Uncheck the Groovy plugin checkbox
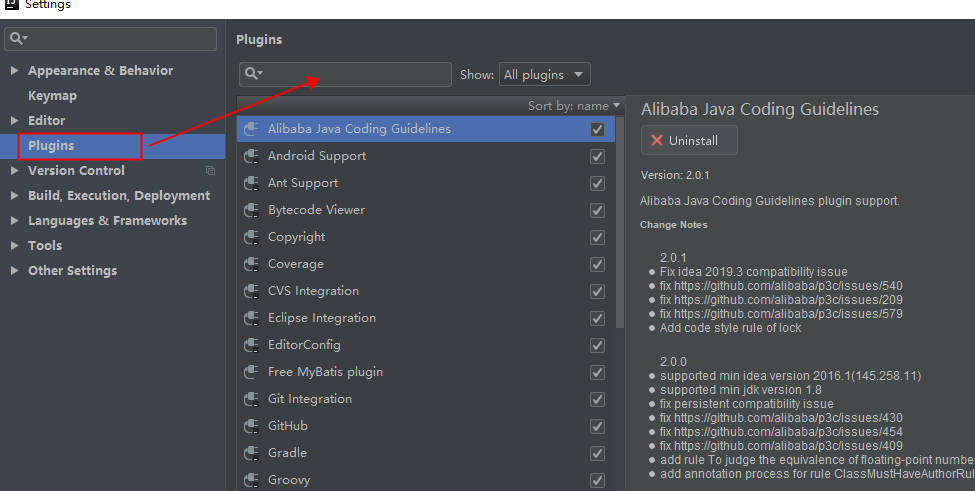This screenshot has height=491, width=975. [x=597, y=480]
